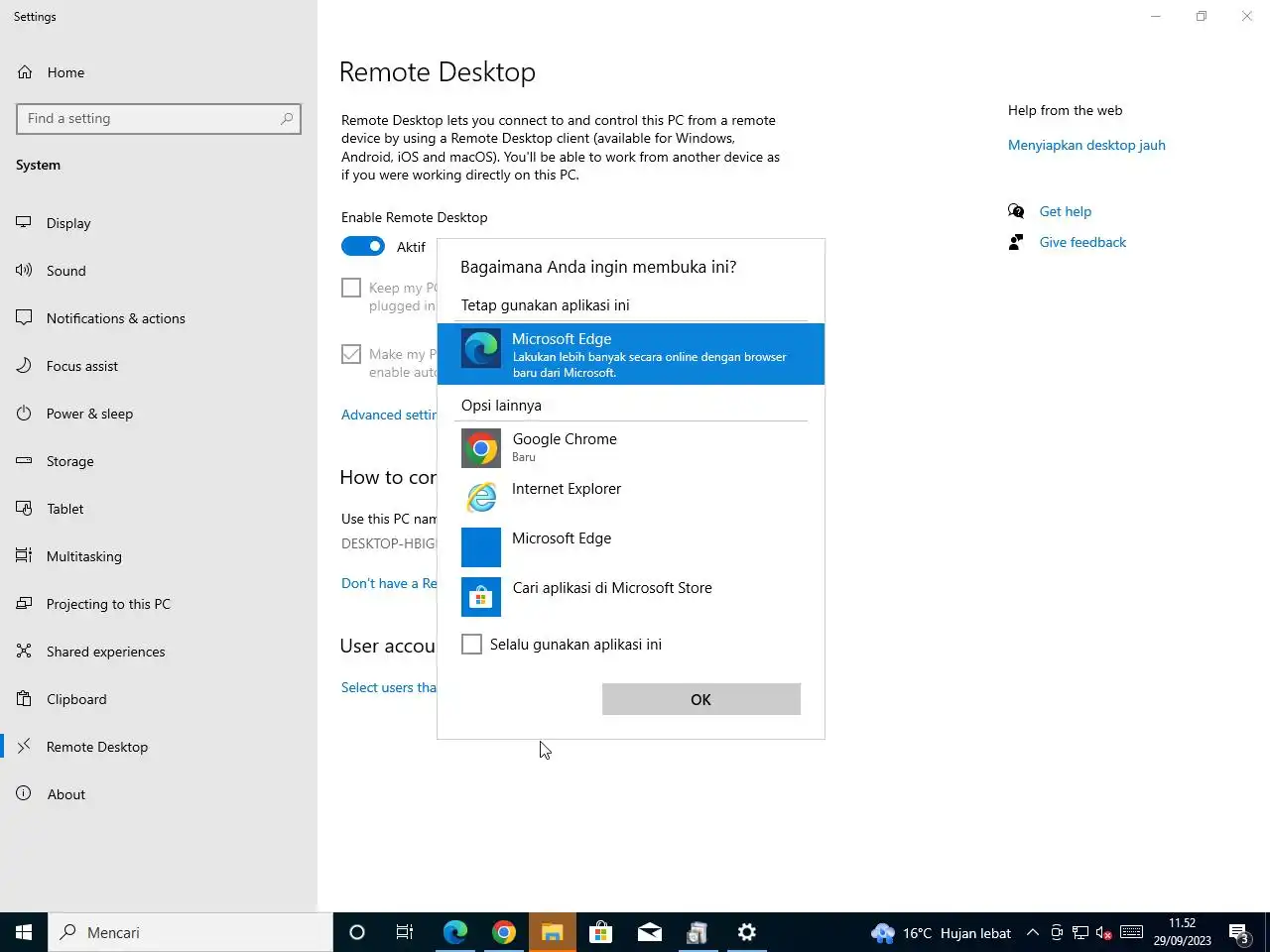Viewport: 1270px width, 952px height.
Task: Open Projecting to this PC icon
Action: click(x=24, y=604)
